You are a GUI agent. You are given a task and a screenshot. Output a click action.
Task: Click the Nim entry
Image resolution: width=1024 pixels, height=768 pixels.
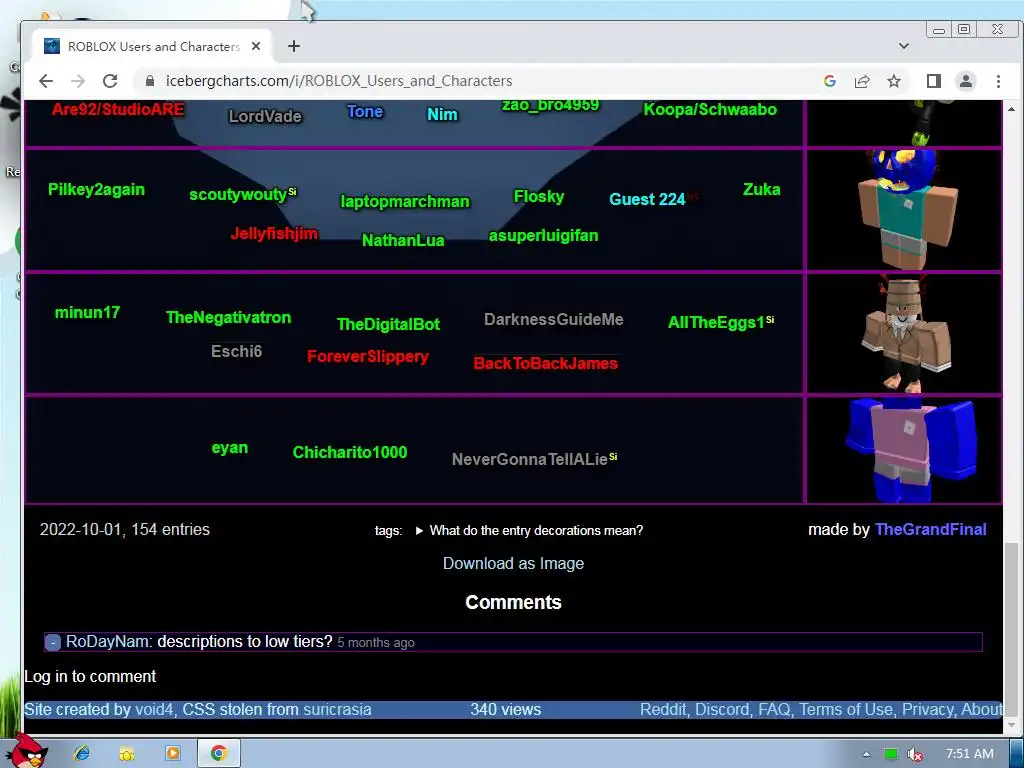[x=442, y=114]
